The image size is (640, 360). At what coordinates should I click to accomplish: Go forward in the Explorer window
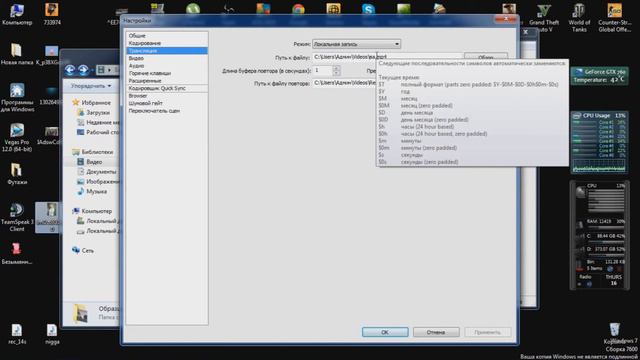click(x=83, y=70)
